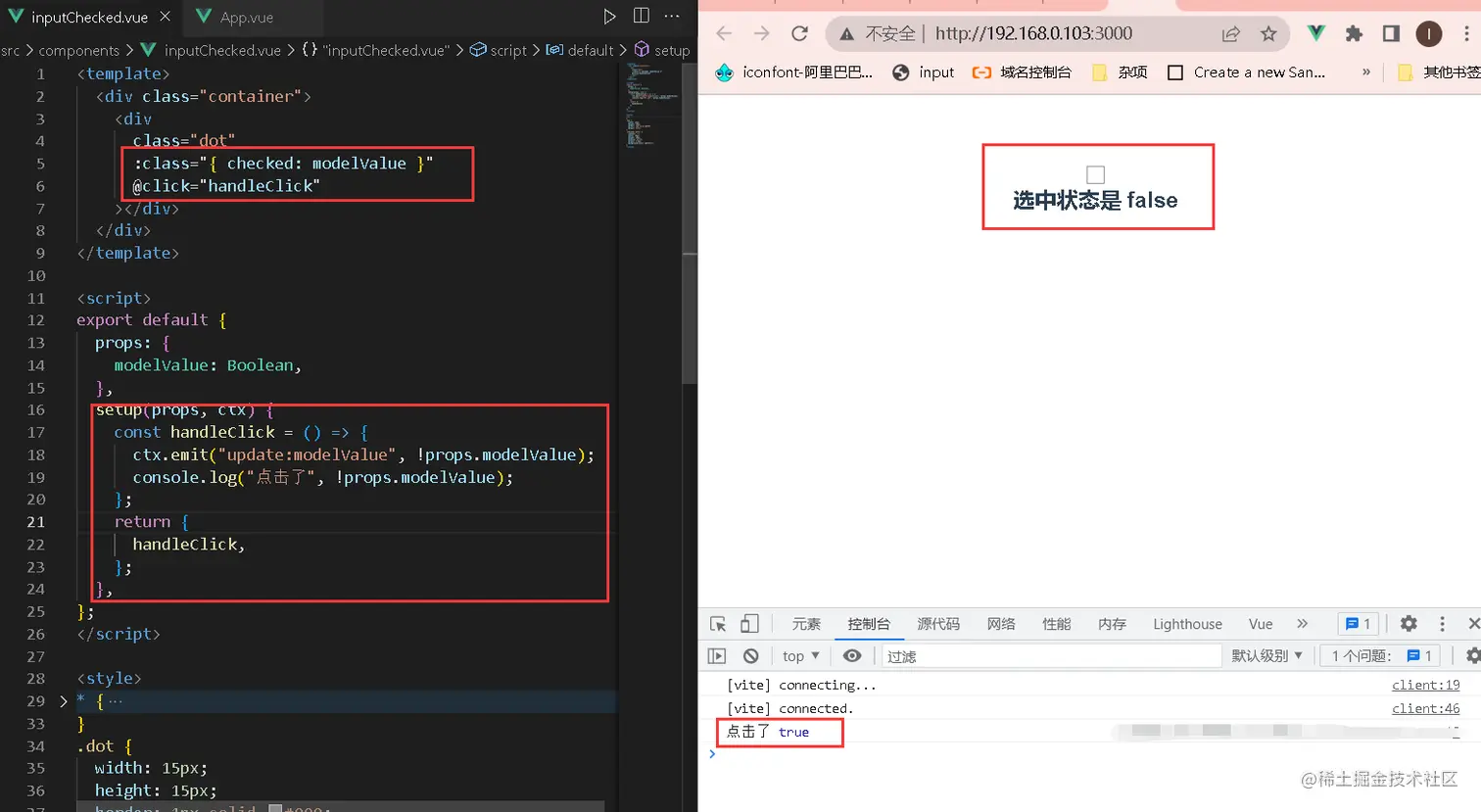Toggle device toolbar icon in DevTools
Image resolution: width=1481 pixels, height=812 pixels.
[749, 624]
